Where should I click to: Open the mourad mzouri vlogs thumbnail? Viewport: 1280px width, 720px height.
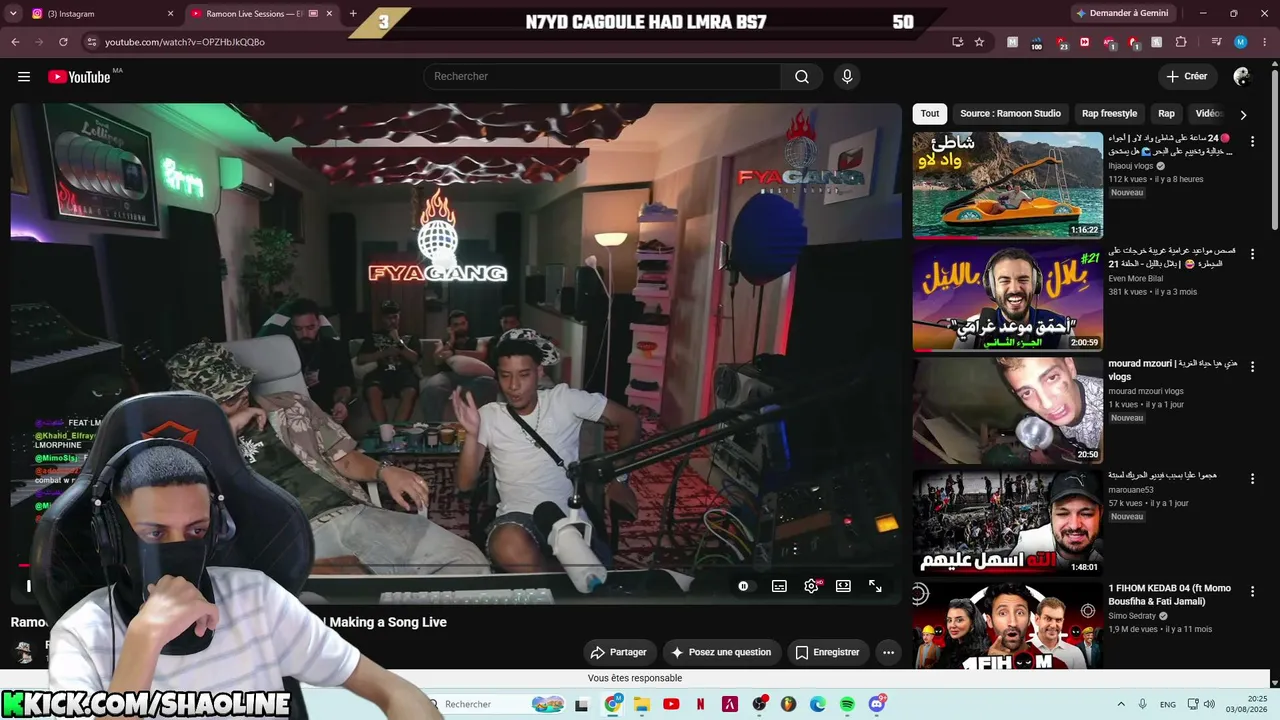tap(1007, 410)
